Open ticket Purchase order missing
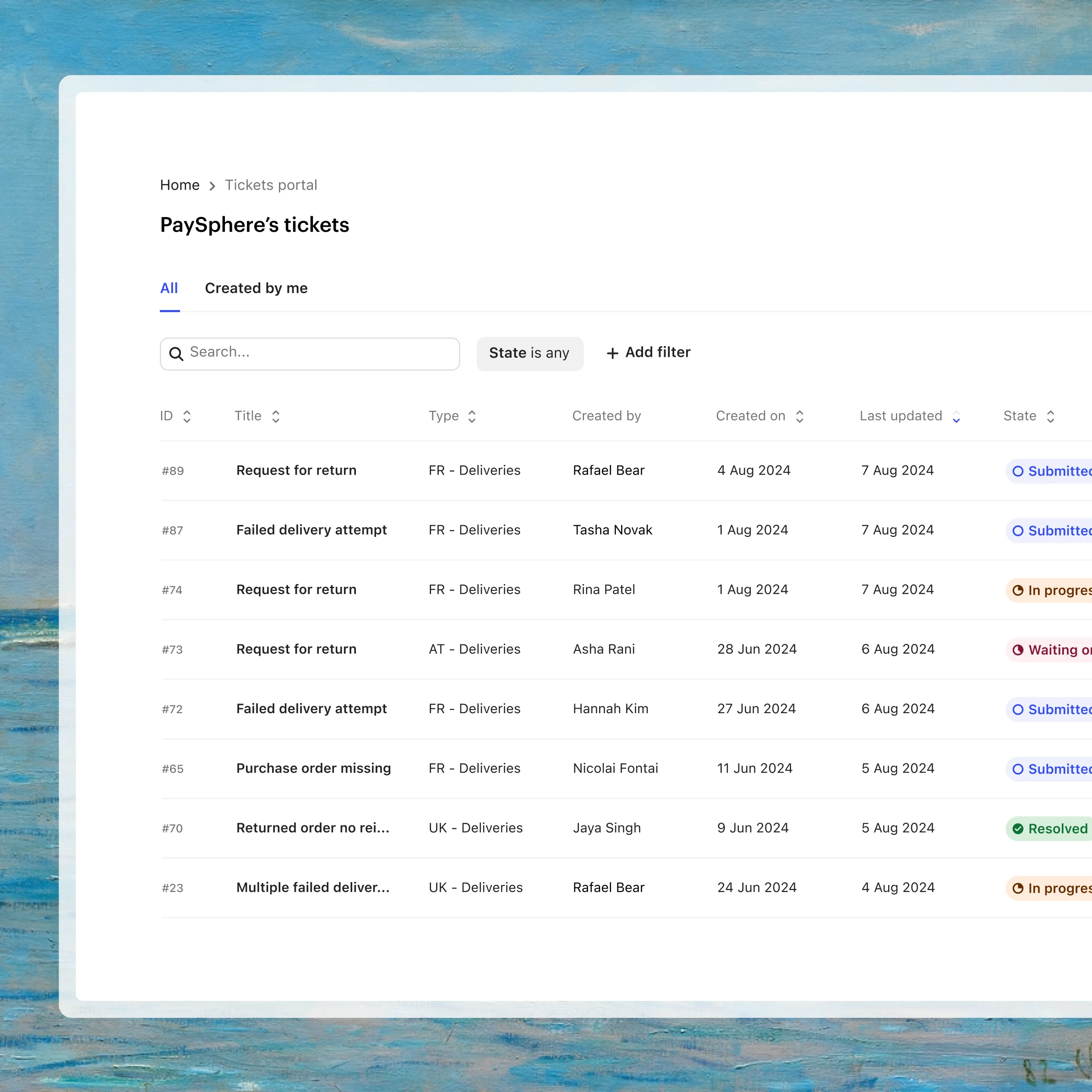Image resolution: width=1092 pixels, height=1092 pixels. 313,768
